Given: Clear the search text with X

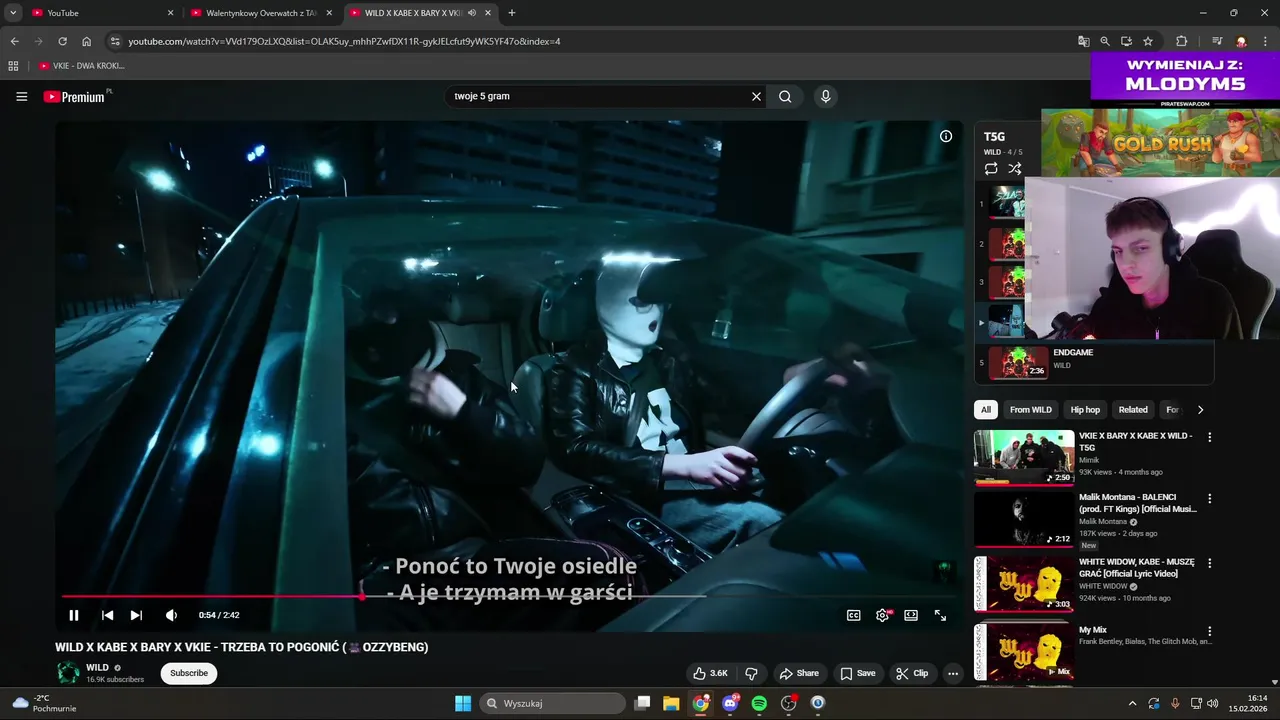Looking at the screenshot, I should [x=756, y=96].
